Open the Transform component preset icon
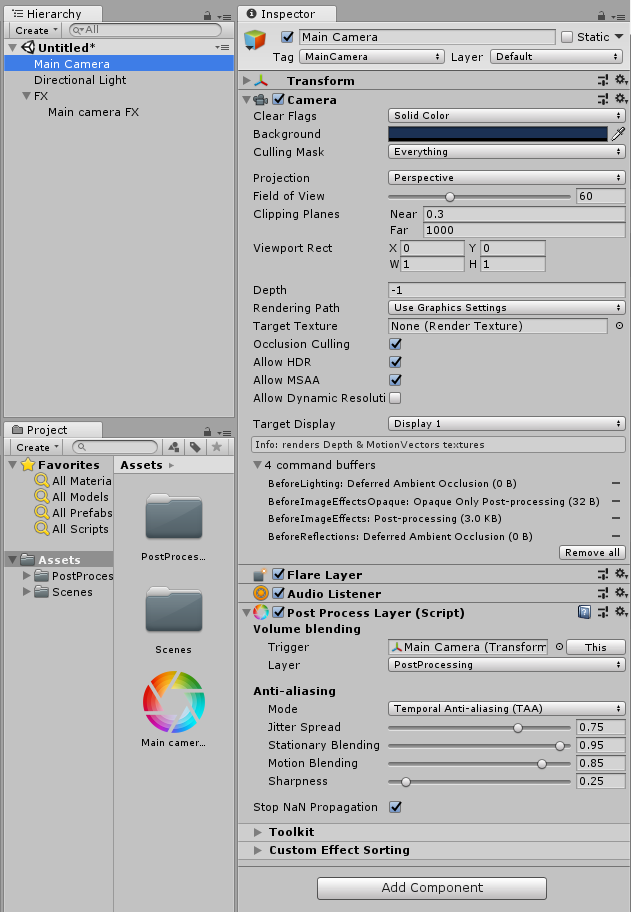The width and height of the screenshot is (631, 912). click(x=603, y=81)
